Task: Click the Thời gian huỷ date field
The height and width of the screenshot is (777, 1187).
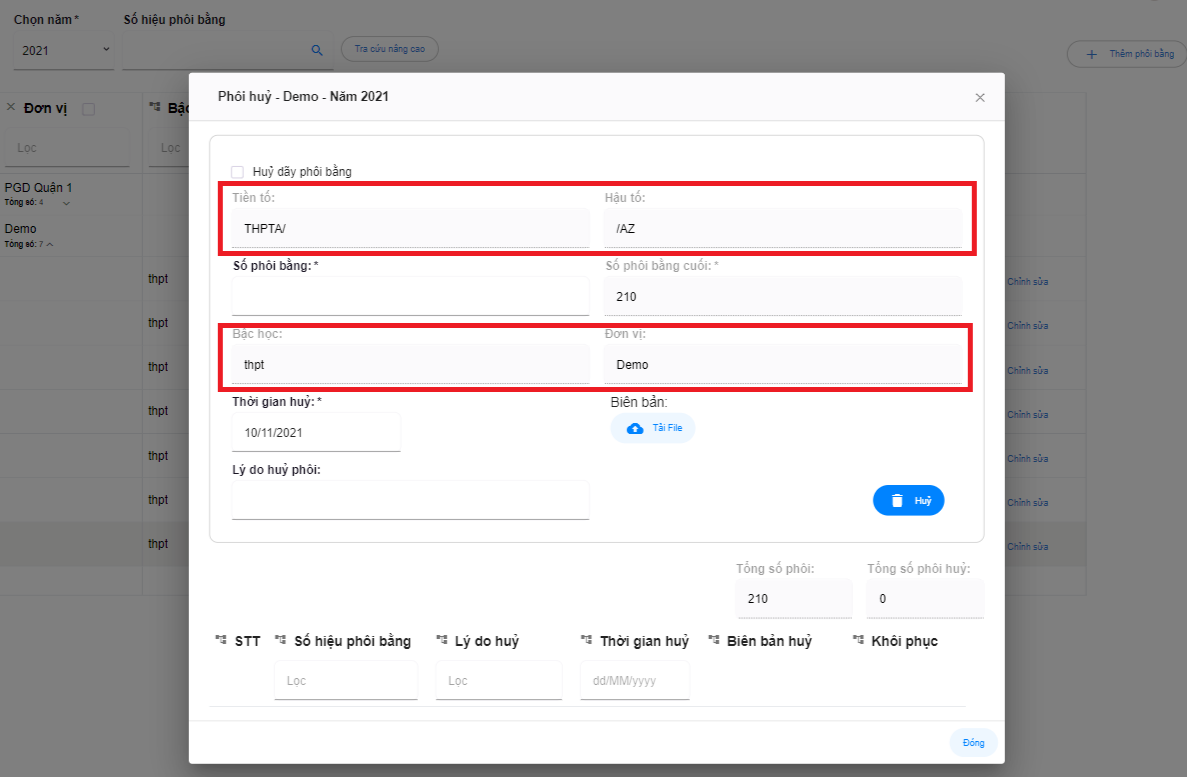Action: tap(316, 433)
